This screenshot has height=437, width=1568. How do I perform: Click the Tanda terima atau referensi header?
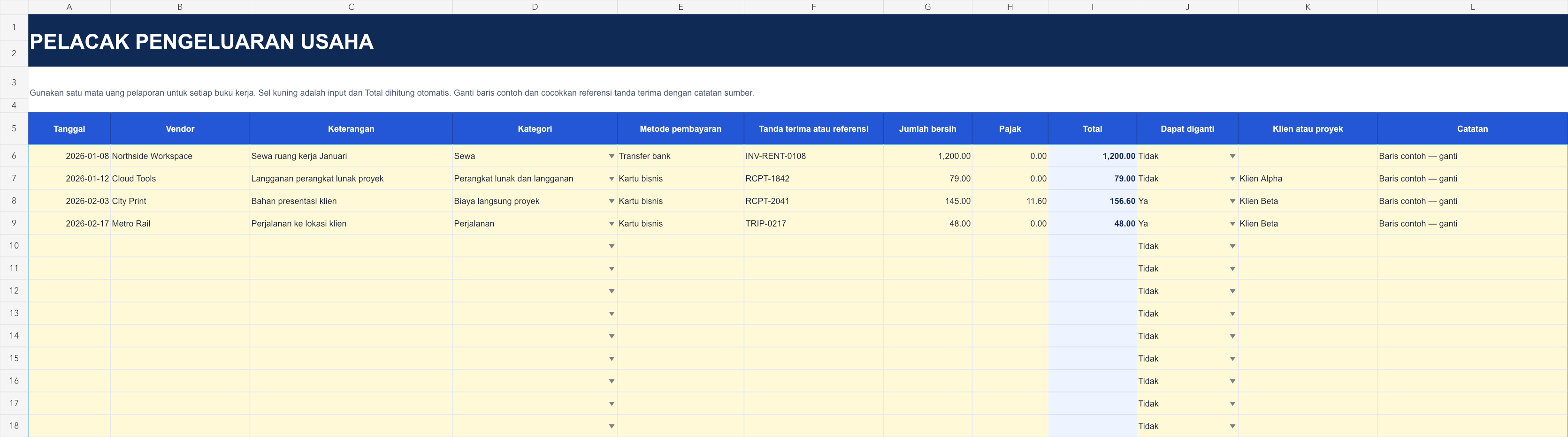[x=813, y=128]
